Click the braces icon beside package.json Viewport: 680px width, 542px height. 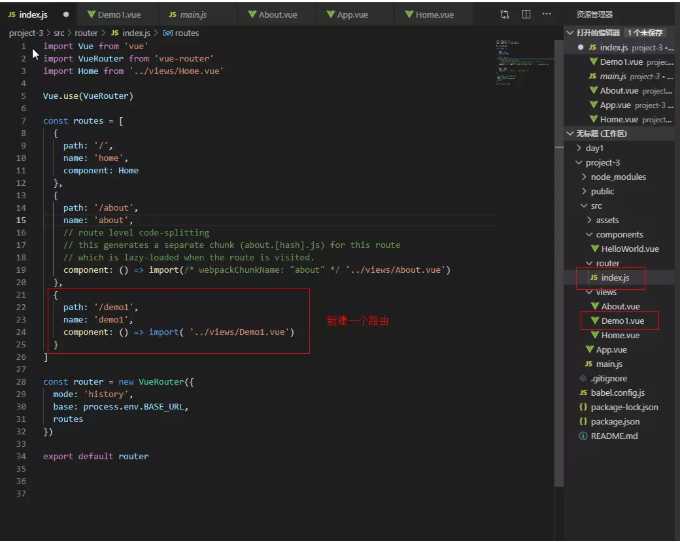click(x=583, y=421)
